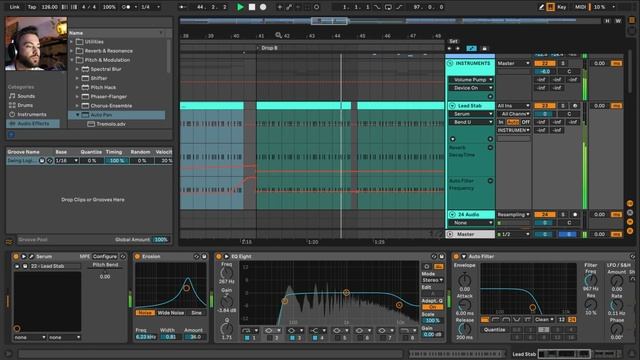
Task: Expand the Utilities folder
Action: point(72,42)
